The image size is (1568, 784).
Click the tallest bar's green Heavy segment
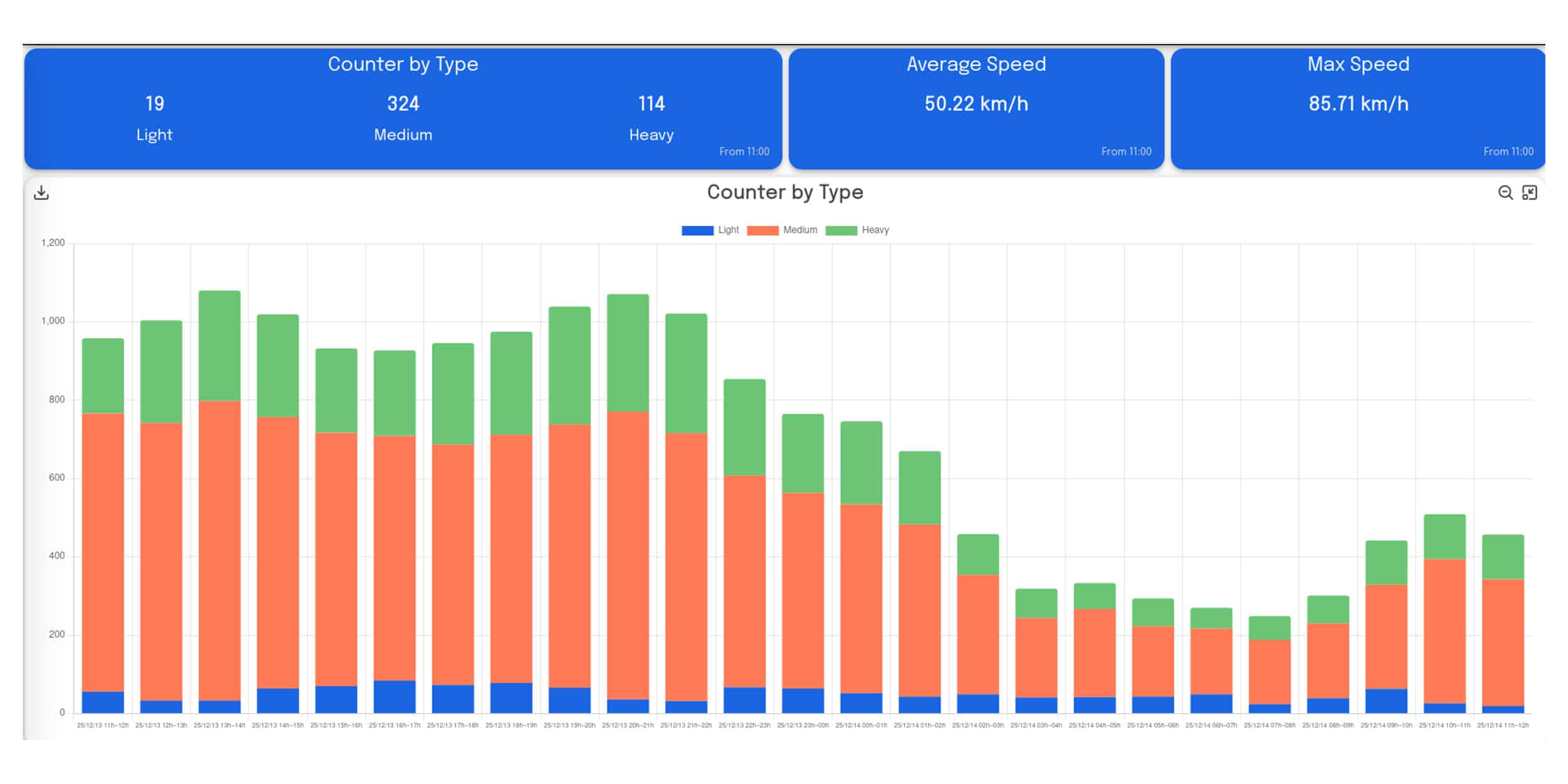pos(220,345)
